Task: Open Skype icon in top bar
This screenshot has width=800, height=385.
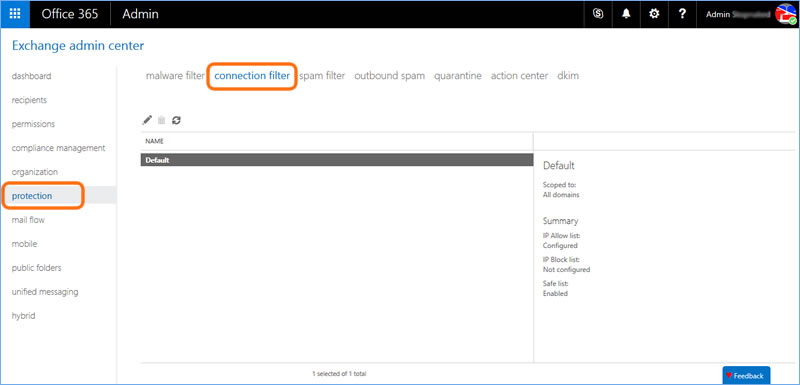Action: pyautogui.click(x=598, y=14)
